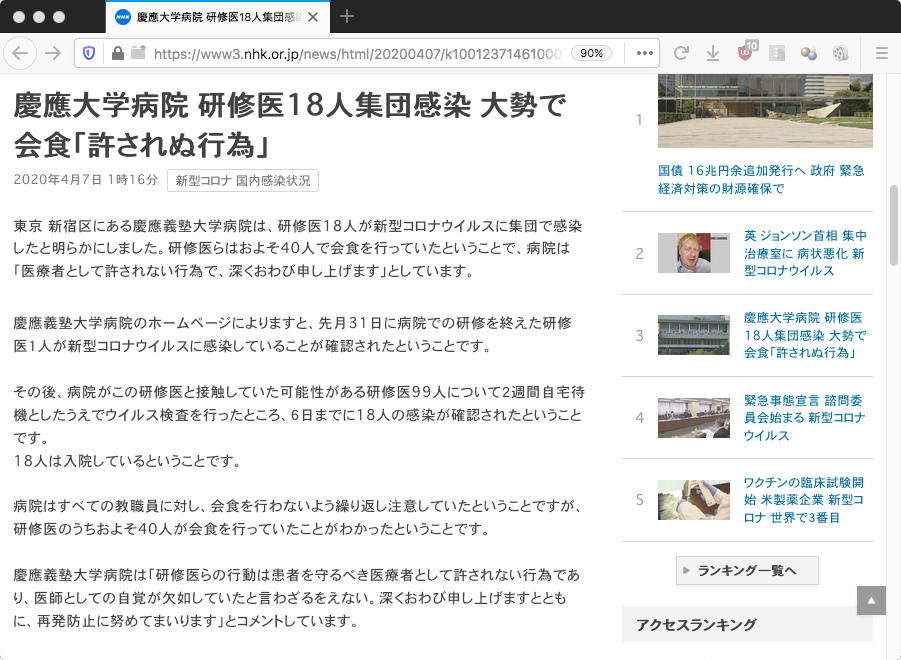Image resolution: width=901 pixels, height=660 pixels.
Task: Open article 英 ジョンソン首相 集中治療室に
Action: 805,253
